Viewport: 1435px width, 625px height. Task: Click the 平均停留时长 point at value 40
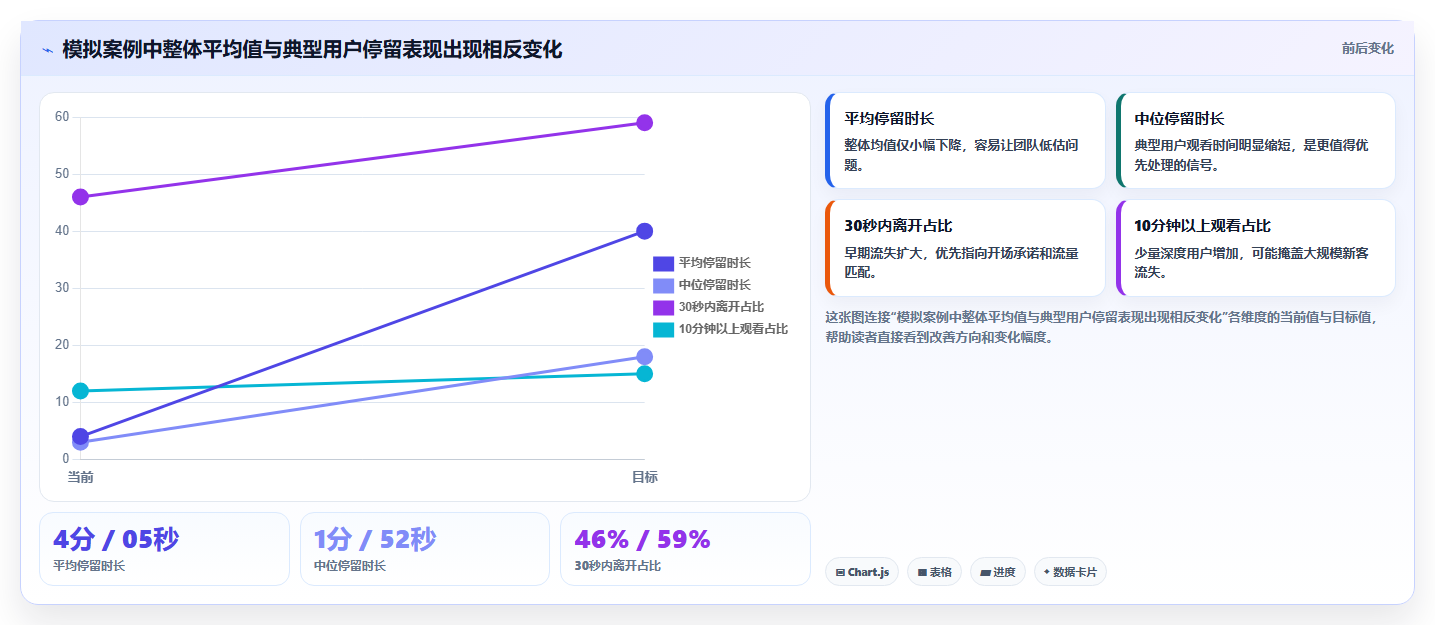point(645,231)
